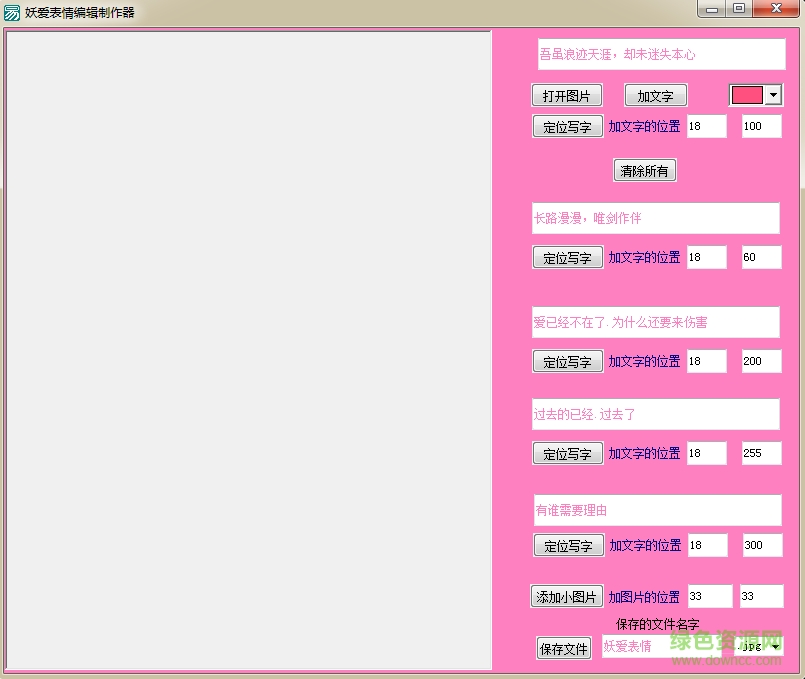Viewport: 805px width, 679px height.
Task: Click 定位写字 button beneath 爱已经不在了 text
Action: 568,362
